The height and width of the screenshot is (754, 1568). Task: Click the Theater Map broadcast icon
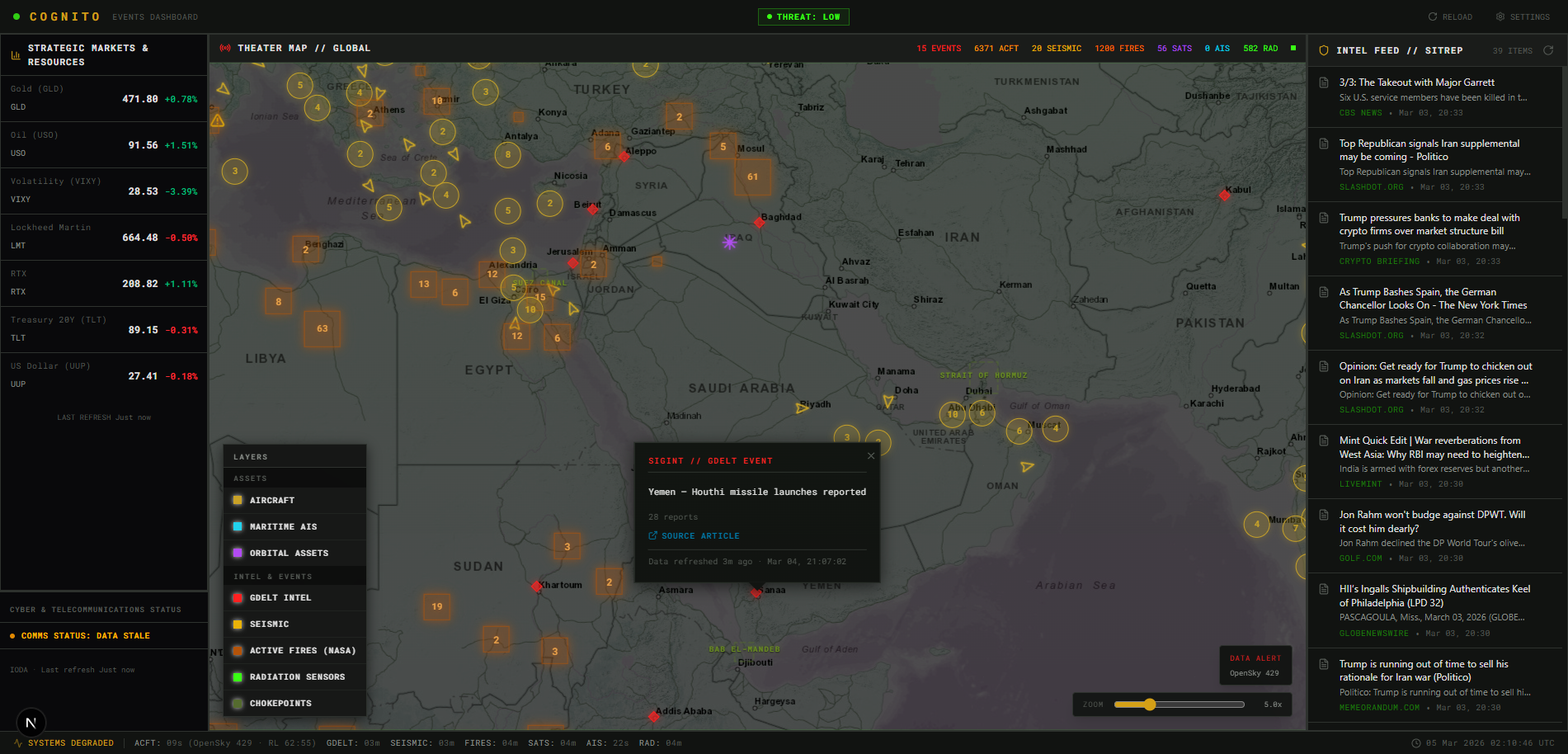tap(225, 48)
